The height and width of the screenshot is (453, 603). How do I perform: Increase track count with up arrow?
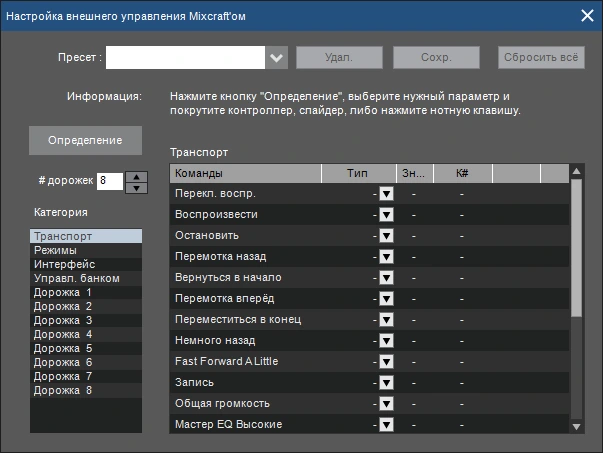pyautogui.click(x=137, y=177)
